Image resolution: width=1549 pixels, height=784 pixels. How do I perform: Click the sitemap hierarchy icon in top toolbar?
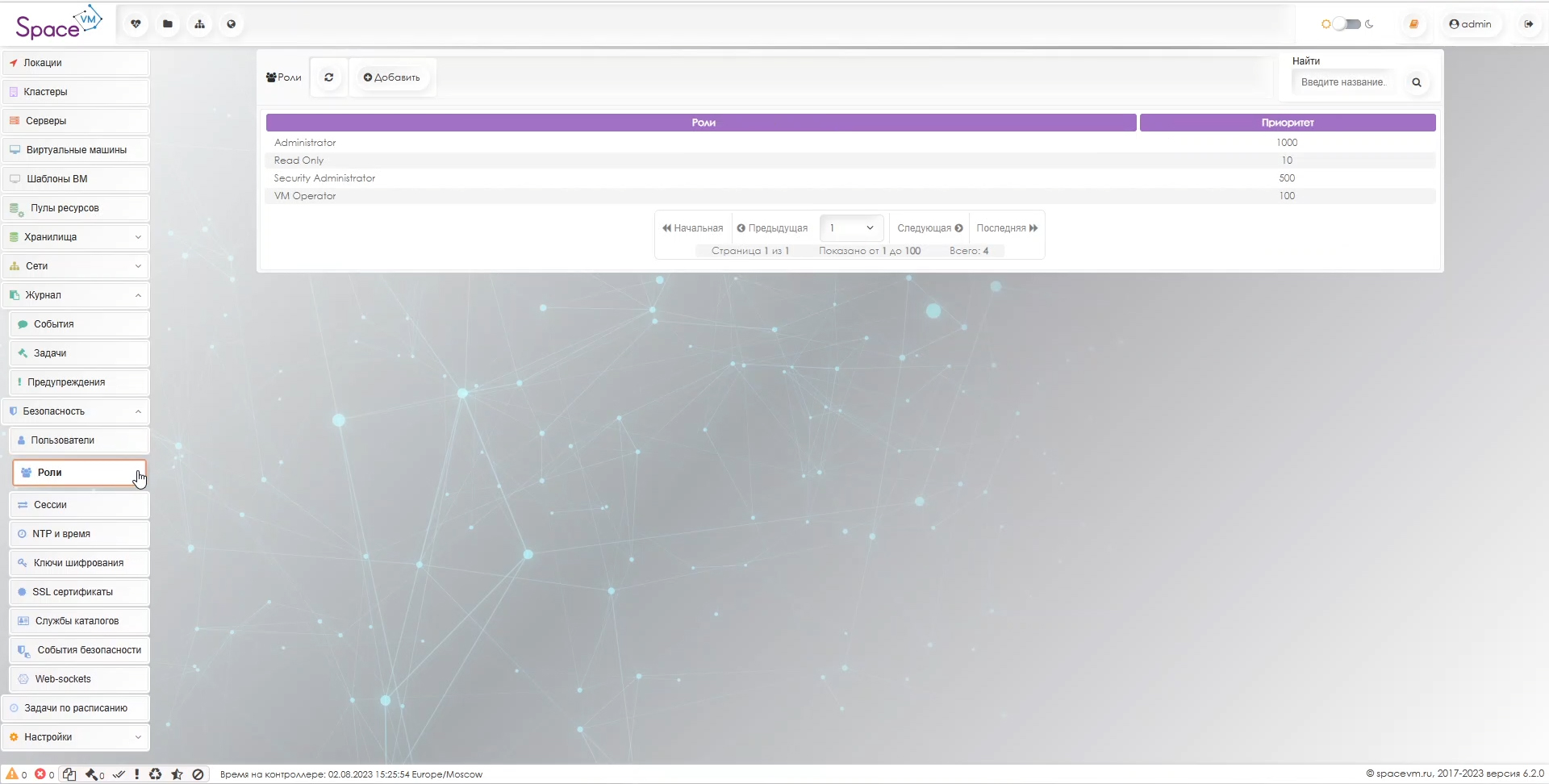point(199,24)
